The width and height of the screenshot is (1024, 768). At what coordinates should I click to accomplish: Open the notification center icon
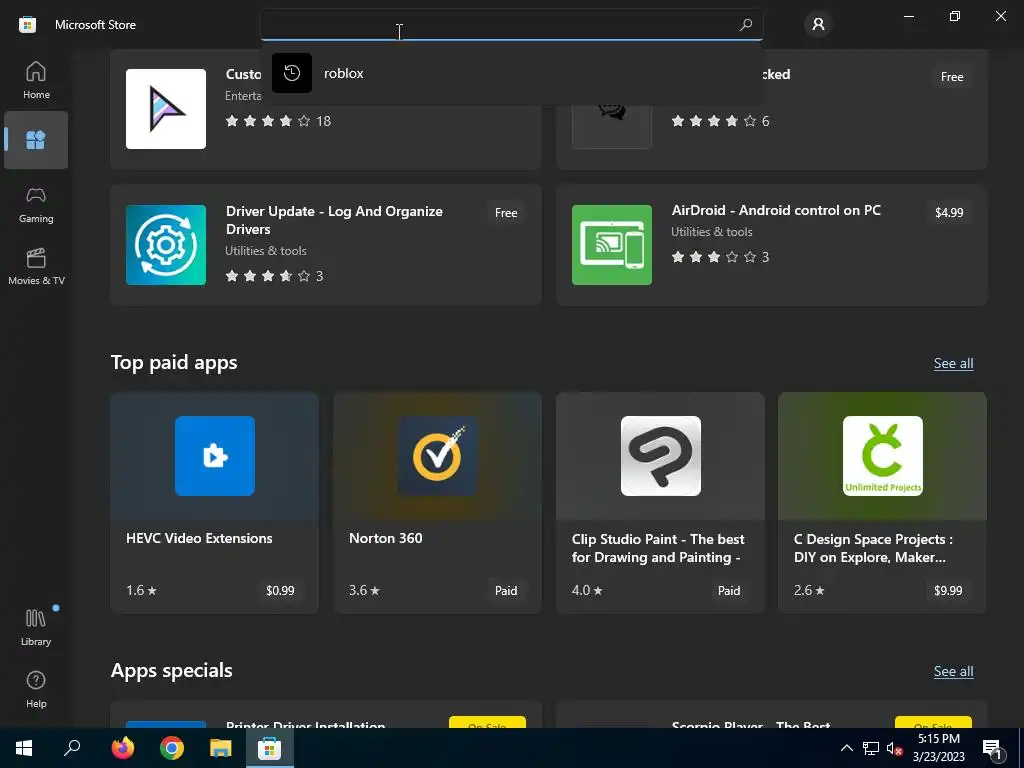click(x=993, y=748)
